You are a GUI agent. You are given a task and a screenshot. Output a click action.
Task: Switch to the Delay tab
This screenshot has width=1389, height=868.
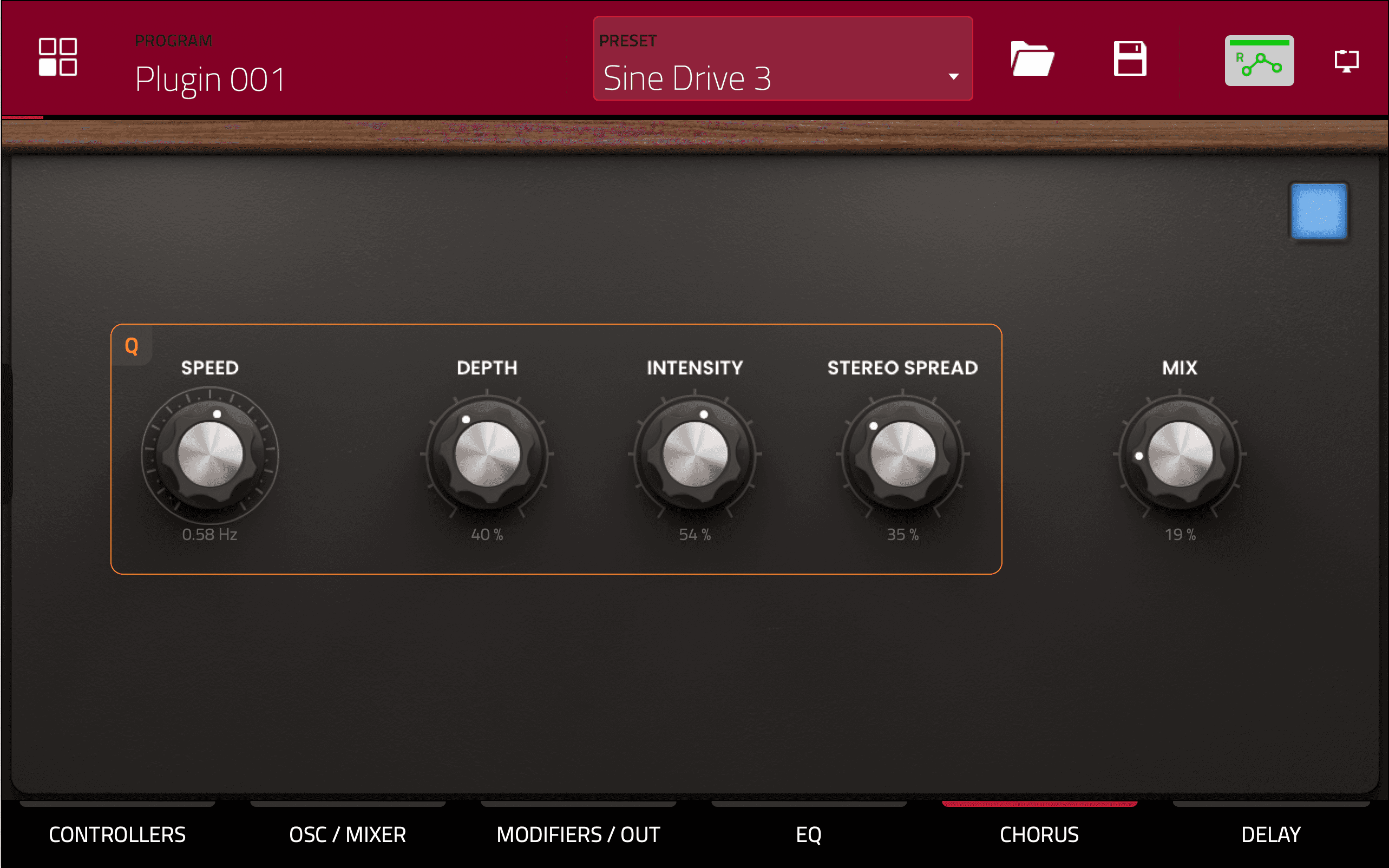pos(1270,834)
